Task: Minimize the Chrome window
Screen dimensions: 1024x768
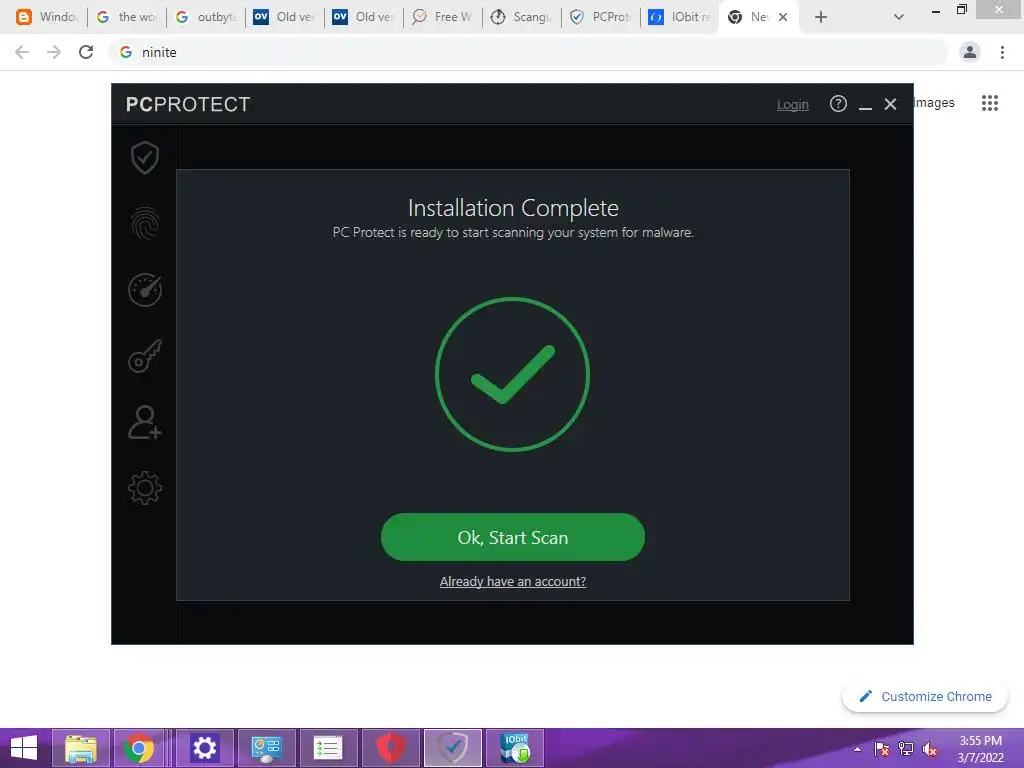Action: [x=936, y=10]
